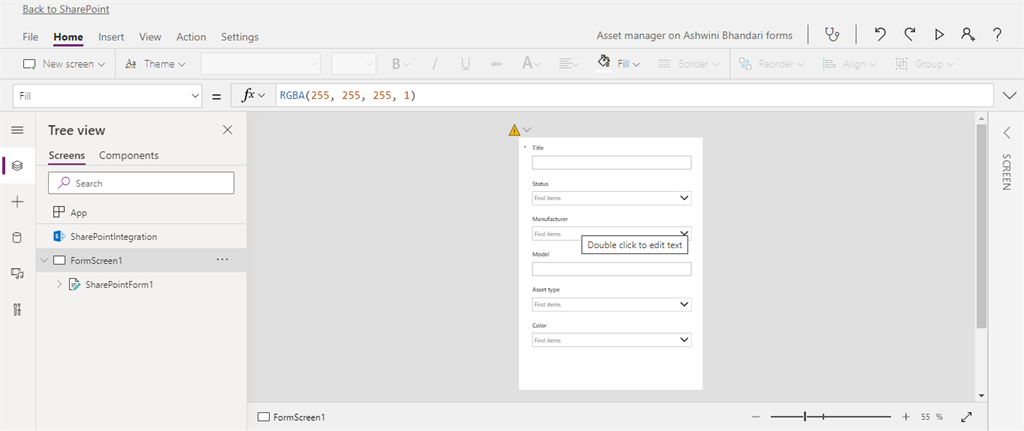Open text alignment options
Viewport: 1024px width, 431px height.
(568, 64)
